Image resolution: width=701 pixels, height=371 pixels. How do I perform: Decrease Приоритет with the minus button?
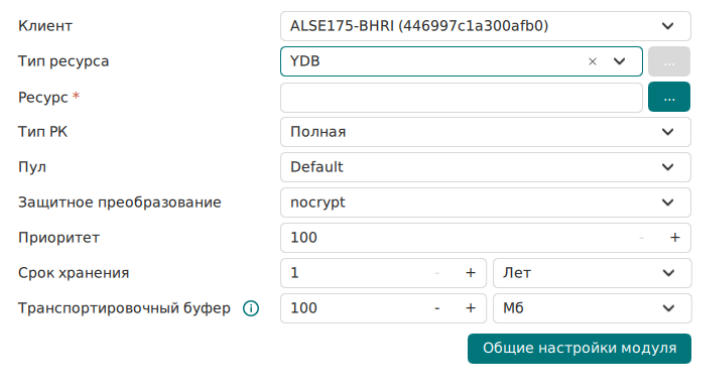642,238
